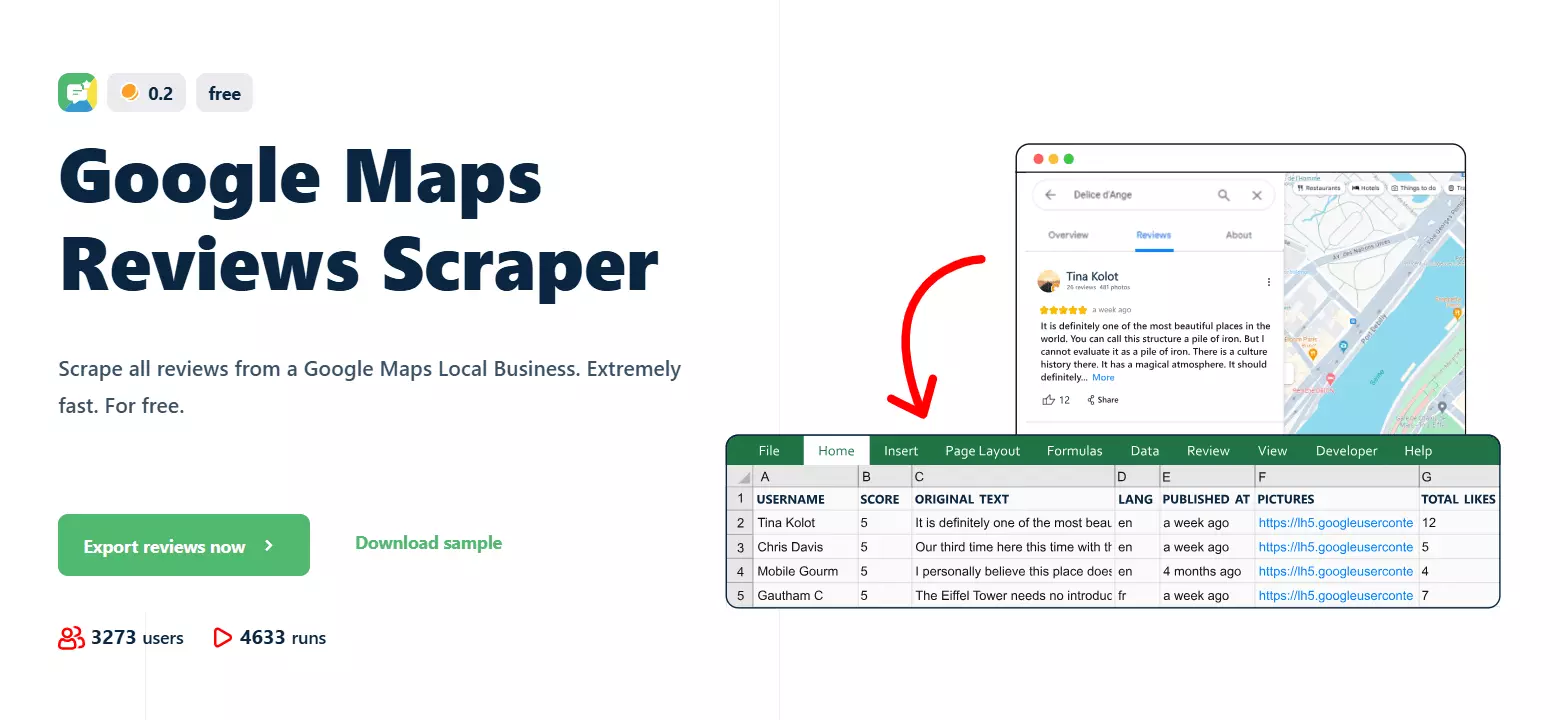This screenshot has width=1560, height=720.
Task: Click the USERNAME header cell
Action: tap(805, 499)
